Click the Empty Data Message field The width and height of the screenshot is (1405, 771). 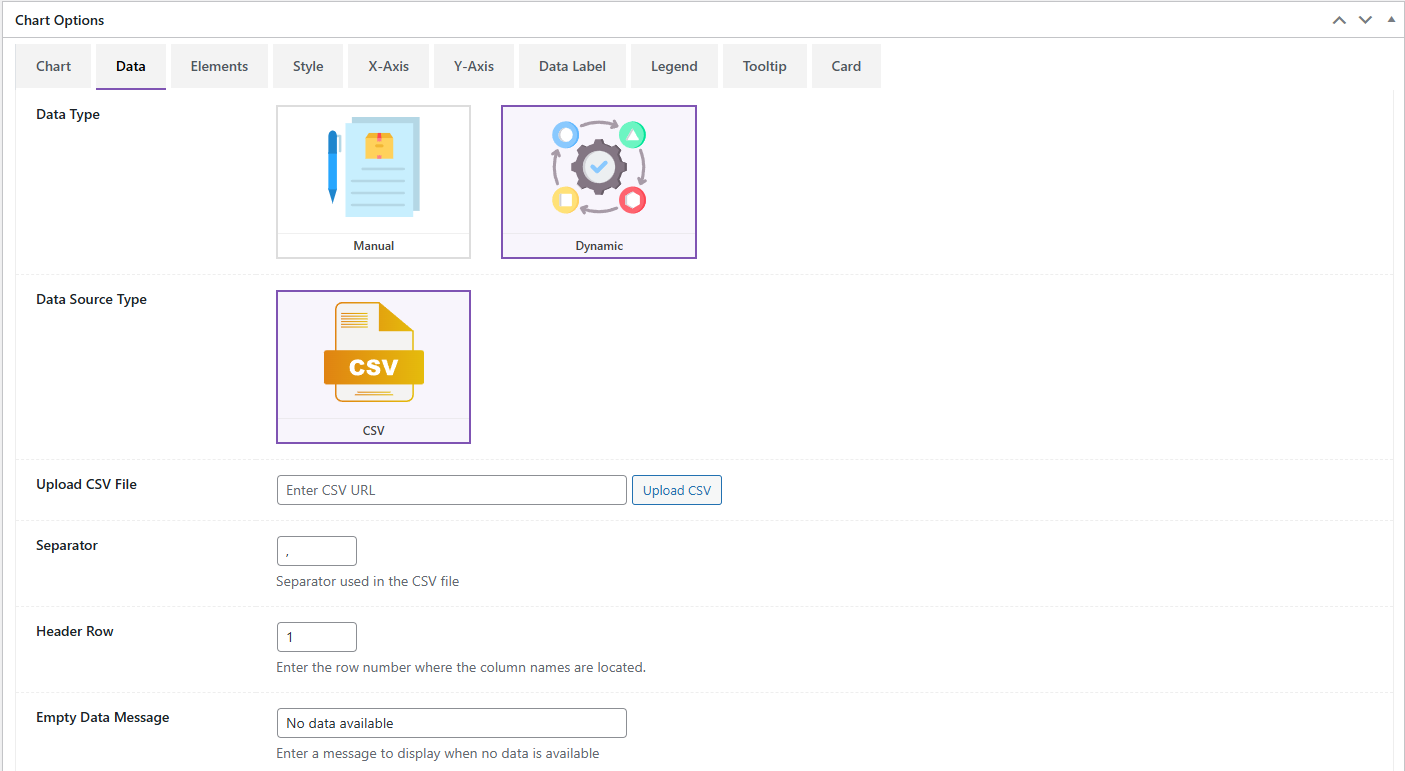tap(452, 723)
